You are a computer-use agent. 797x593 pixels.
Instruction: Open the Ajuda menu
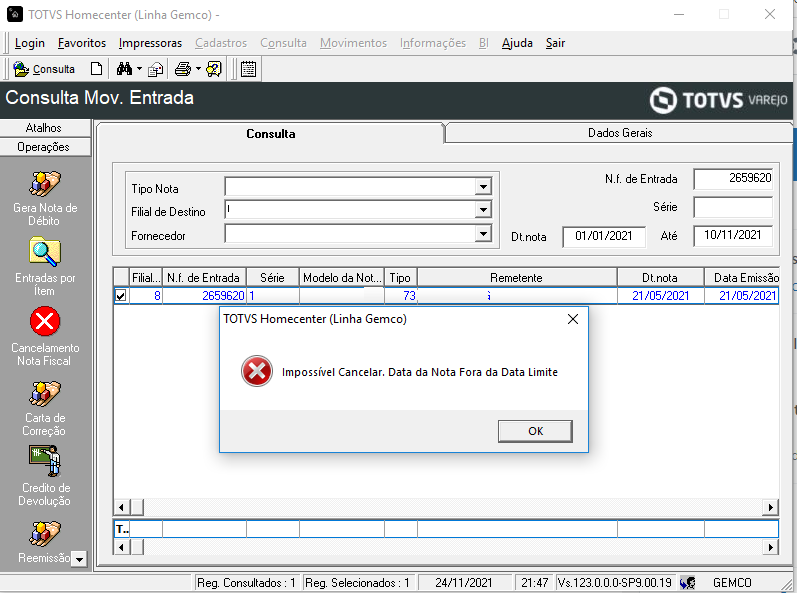pos(517,43)
